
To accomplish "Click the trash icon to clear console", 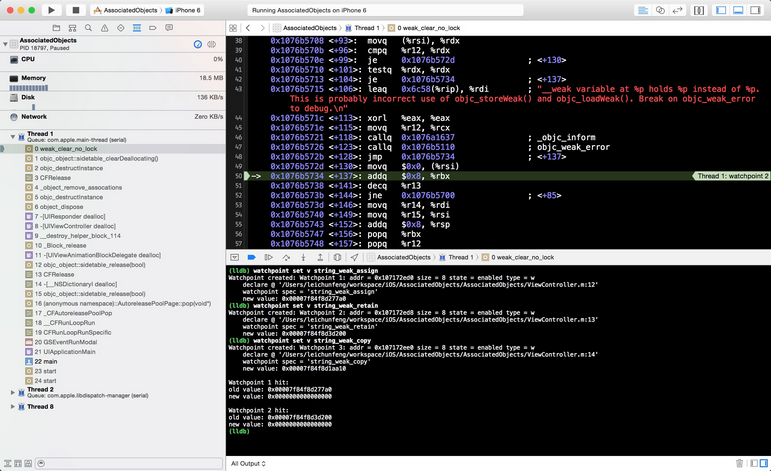I will 740,463.
